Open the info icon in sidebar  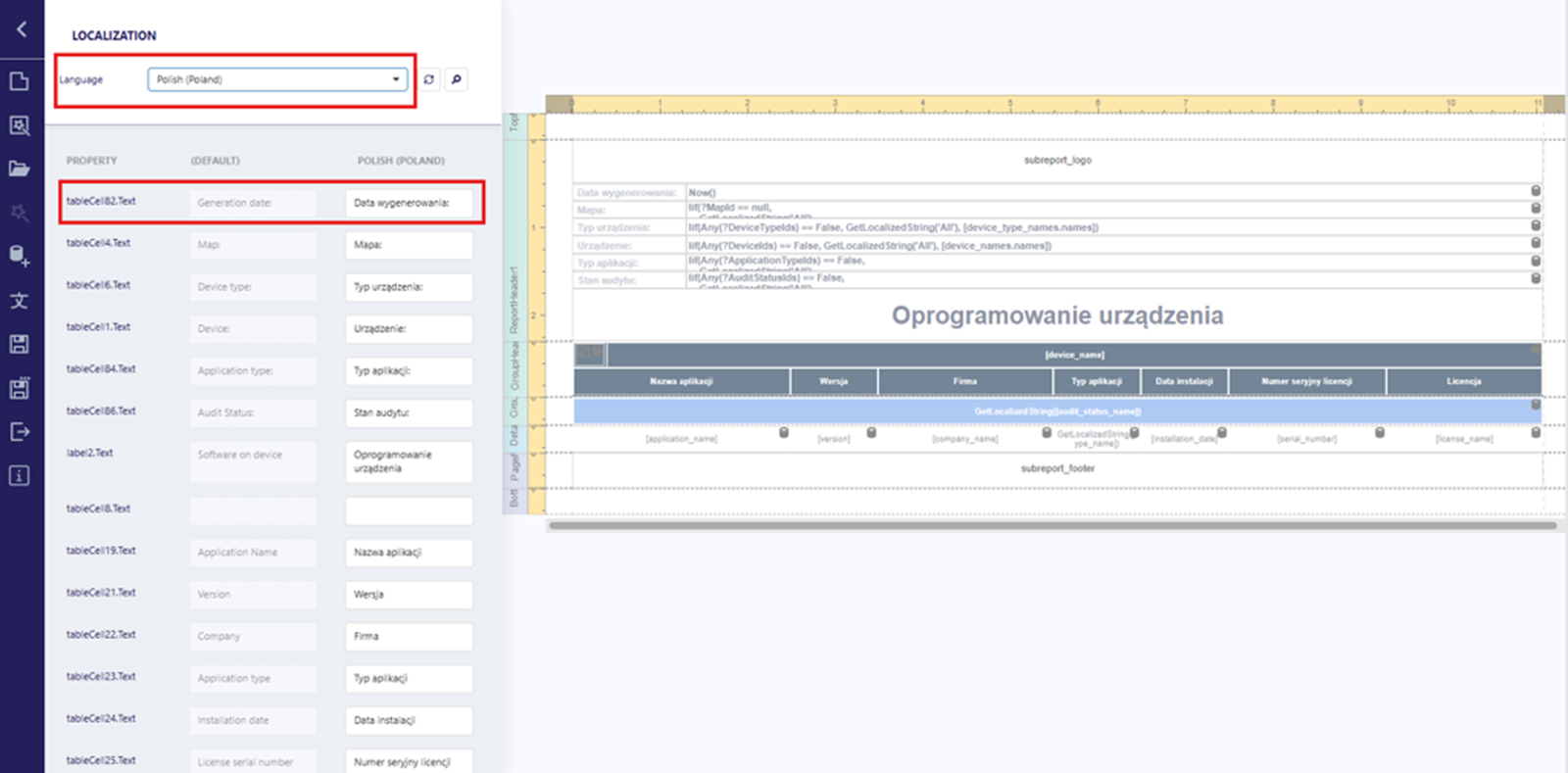(x=20, y=476)
